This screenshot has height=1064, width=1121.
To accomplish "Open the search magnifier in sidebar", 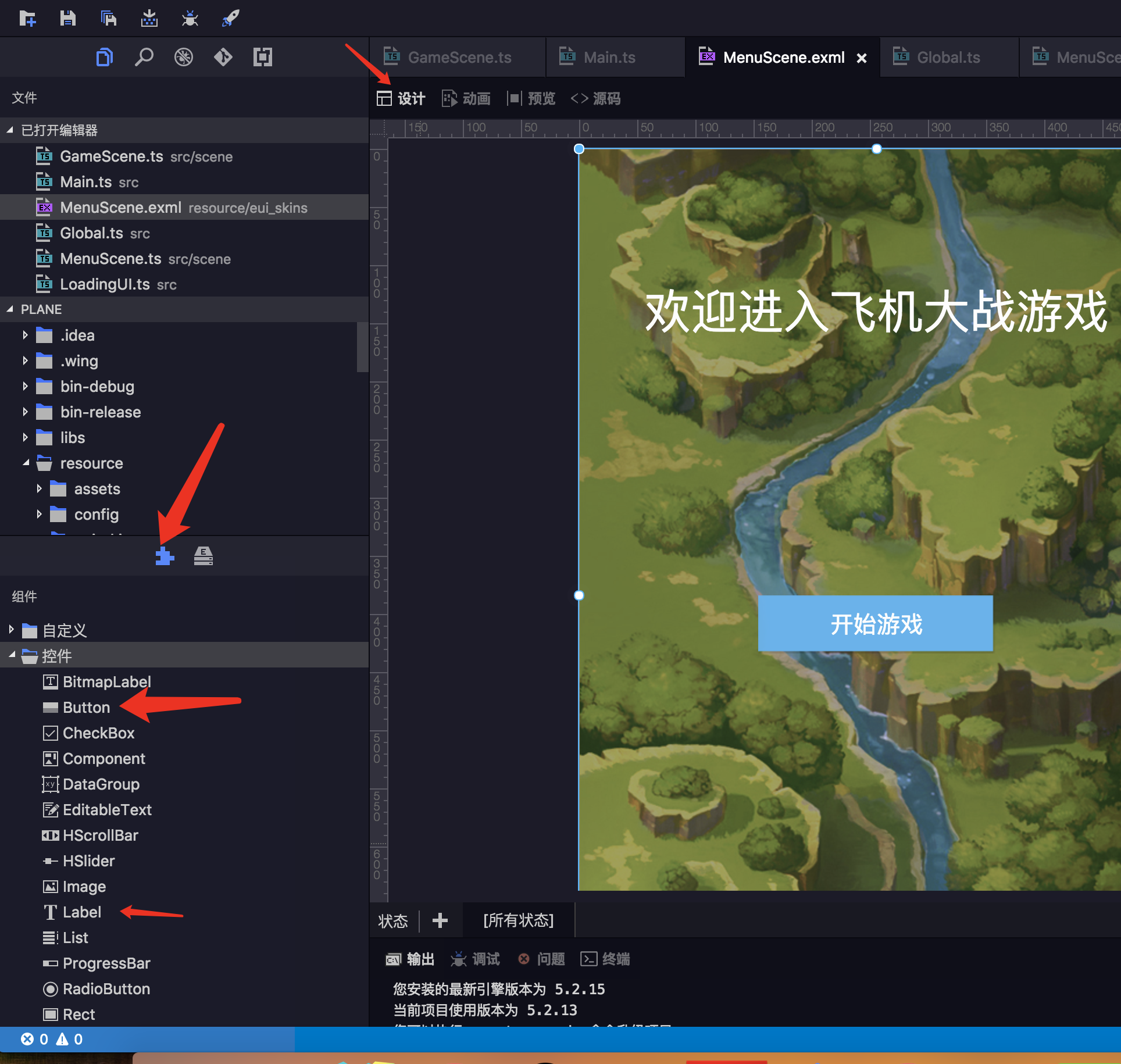I will point(144,57).
